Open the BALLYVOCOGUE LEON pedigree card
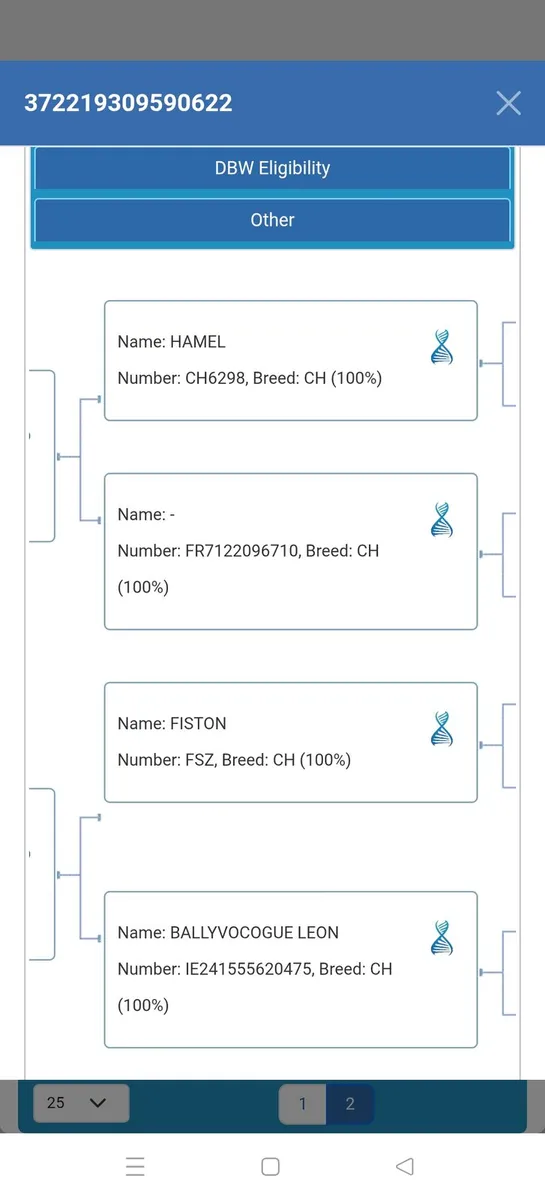Viewport: 545px width, 1200px height. click(x=291, y=969)
